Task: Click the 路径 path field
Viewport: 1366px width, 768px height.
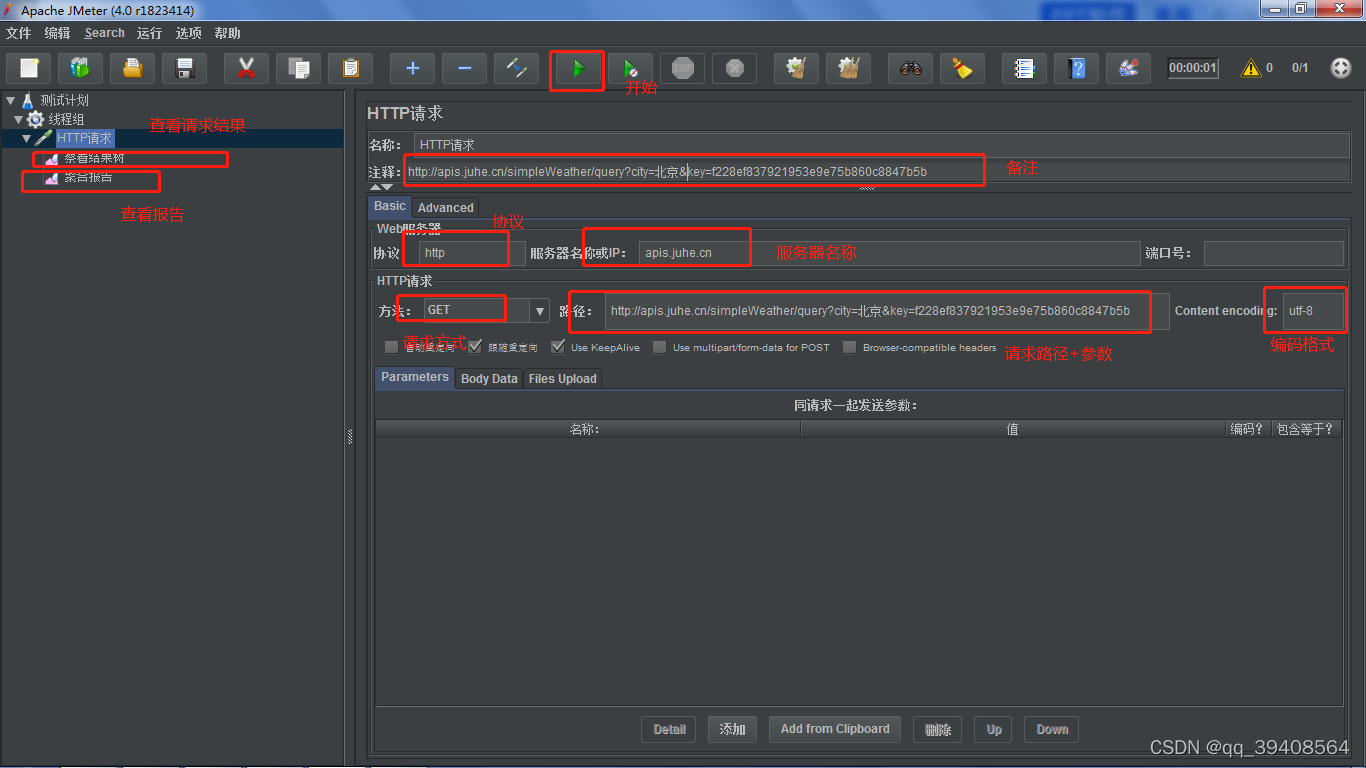Action: 886,311
